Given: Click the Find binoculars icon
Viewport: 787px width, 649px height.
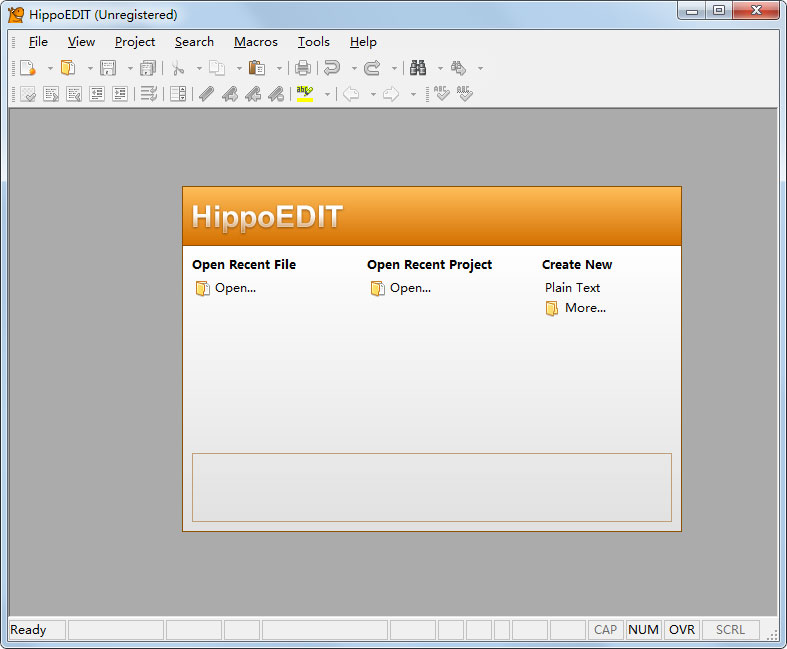Looking at the screenshot, I should tap(418, 68).
